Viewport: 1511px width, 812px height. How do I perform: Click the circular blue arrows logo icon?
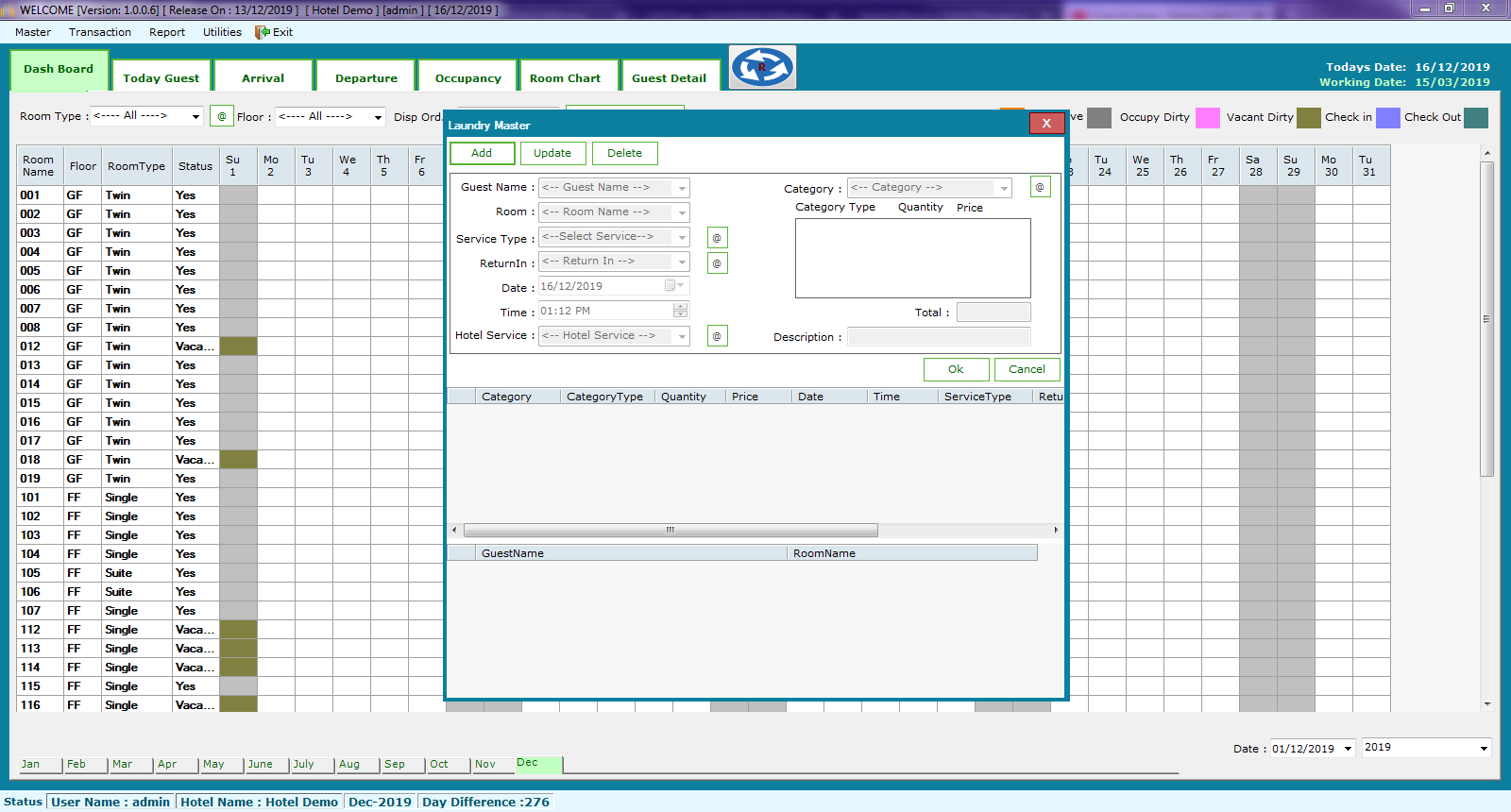(x=762, y=67)
